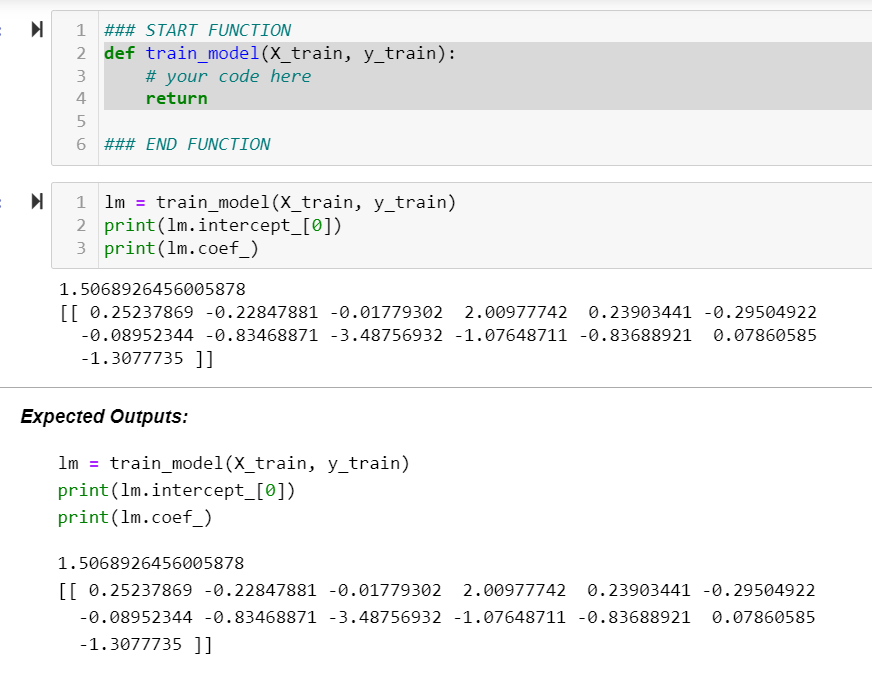
Task: Click empty line 5 in function cell
Action: pos(484,121)
